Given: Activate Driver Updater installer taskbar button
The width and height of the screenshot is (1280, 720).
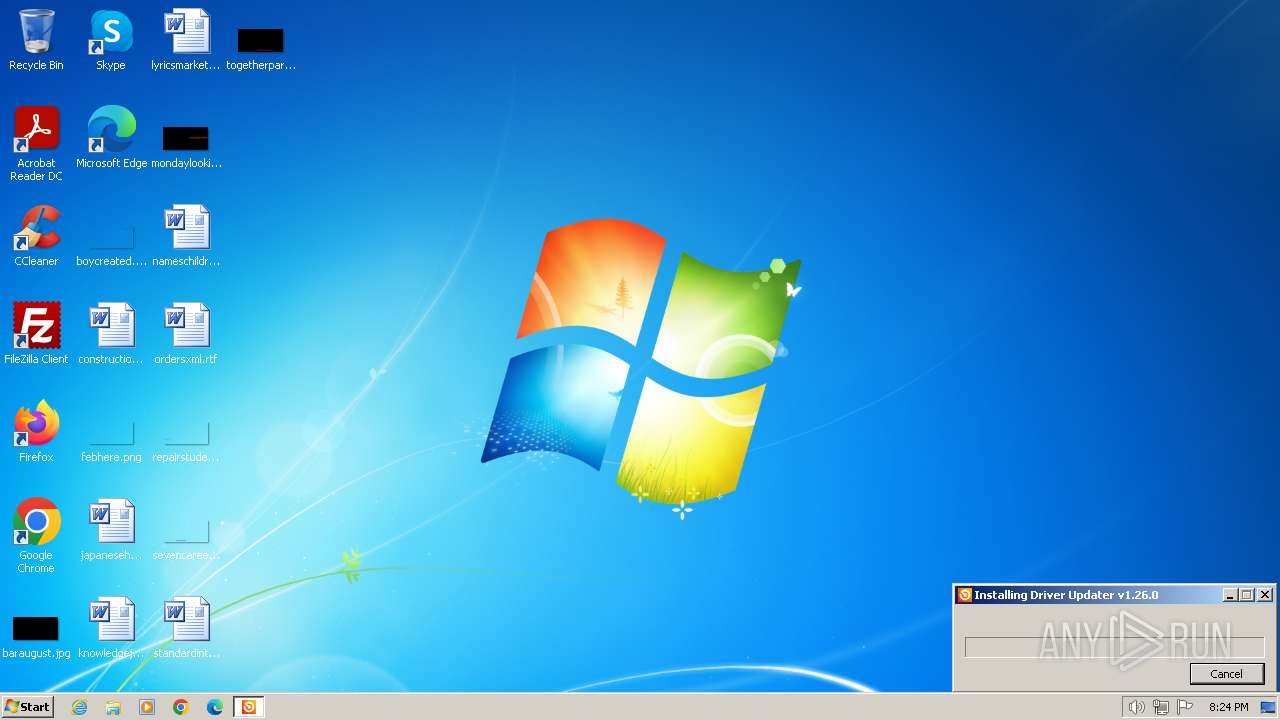Looking at the screenshot, I should 248,707.
